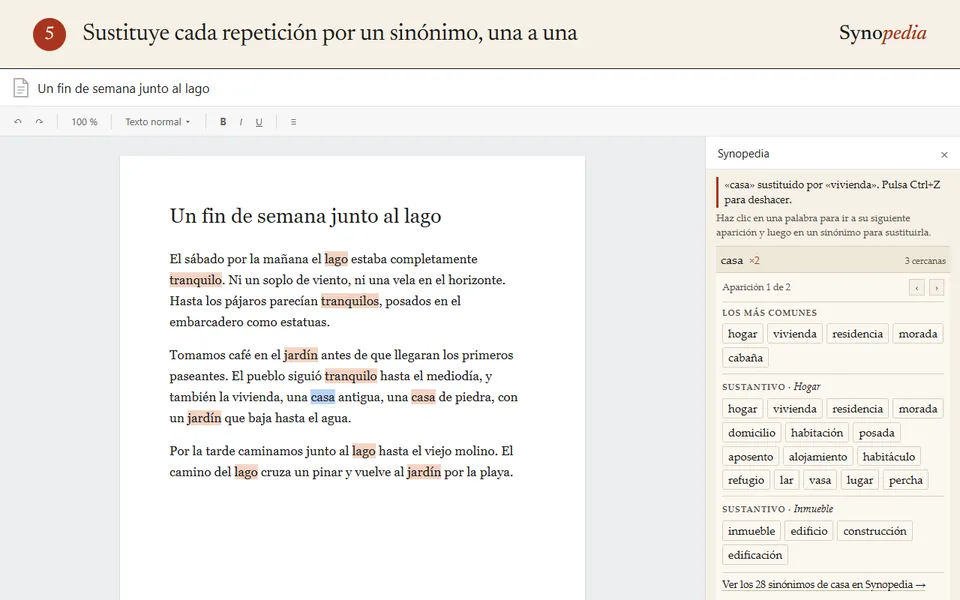Viewport: 960px width, 600px height.
Task: Pick the synonym refugio
Action: click(746, 480)
